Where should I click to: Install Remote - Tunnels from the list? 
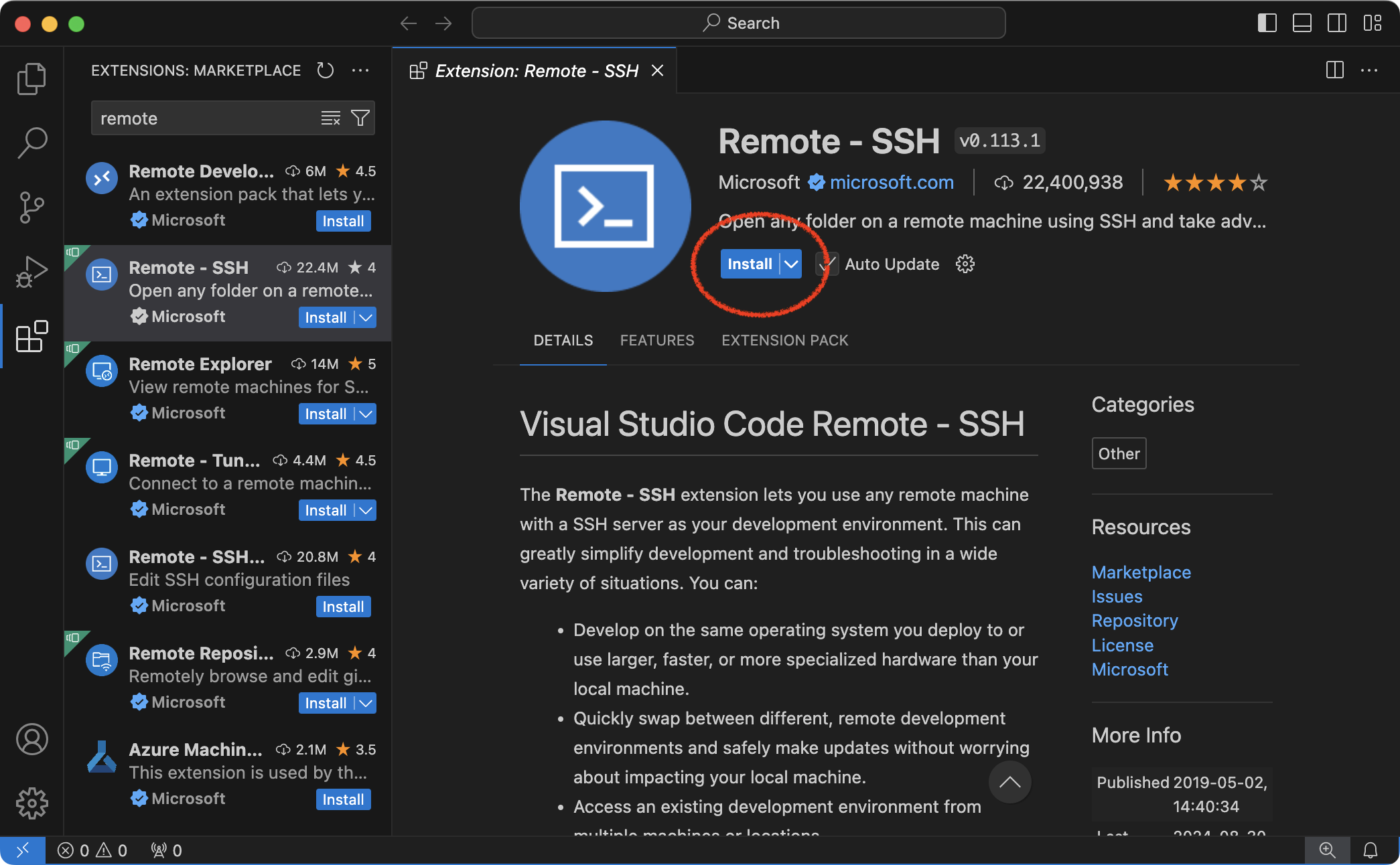pyautogui.click(x=326, y=510)
